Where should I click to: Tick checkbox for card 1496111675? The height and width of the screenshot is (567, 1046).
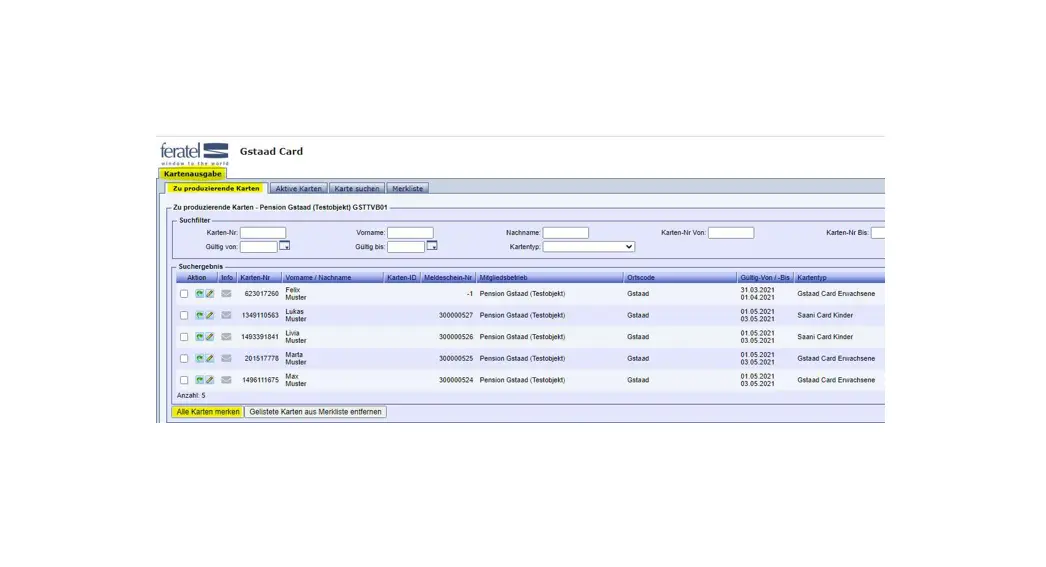(x=184, y=380)
